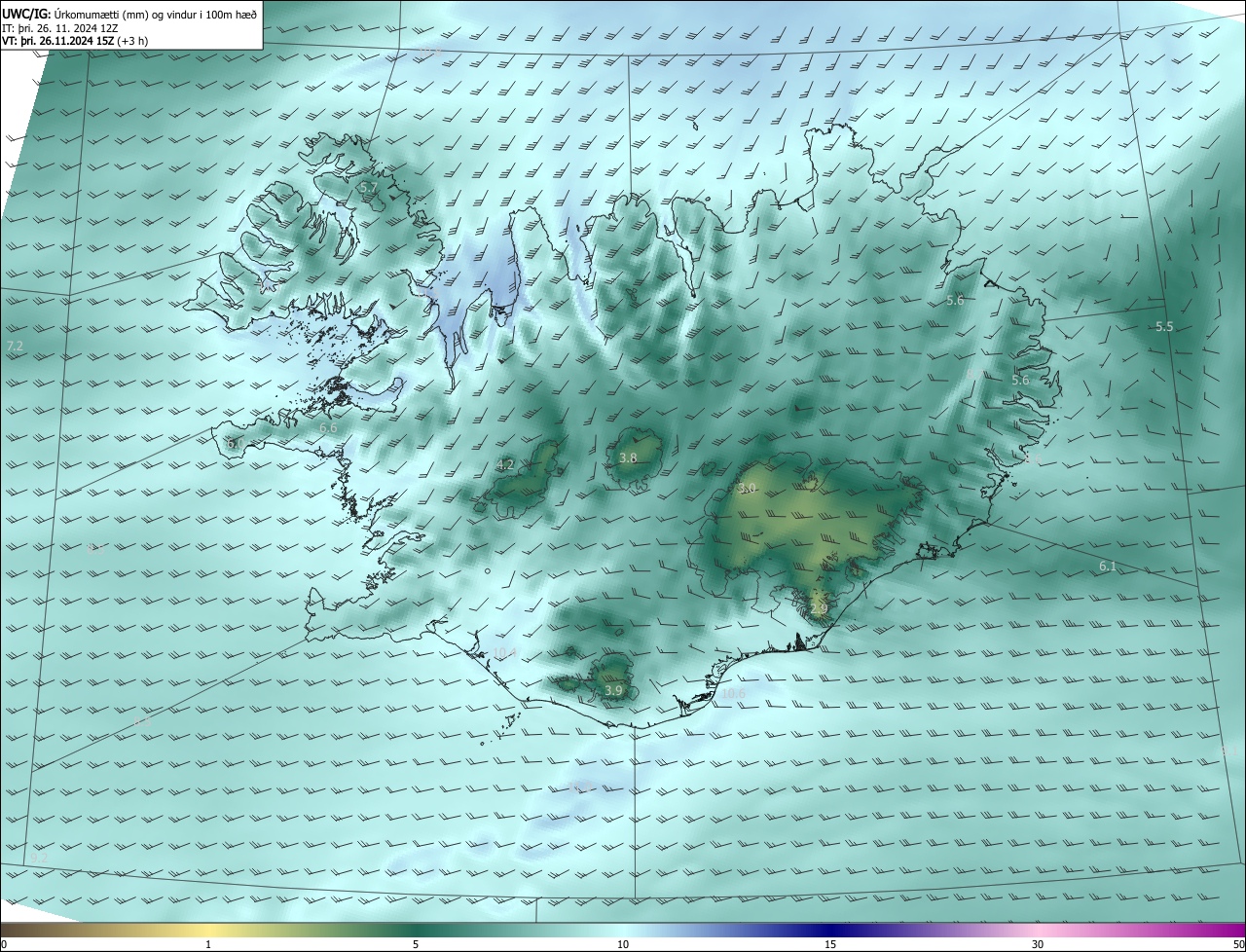1246x952 pixels.
Task: Click the 10.4 value label
Action: 505,653
